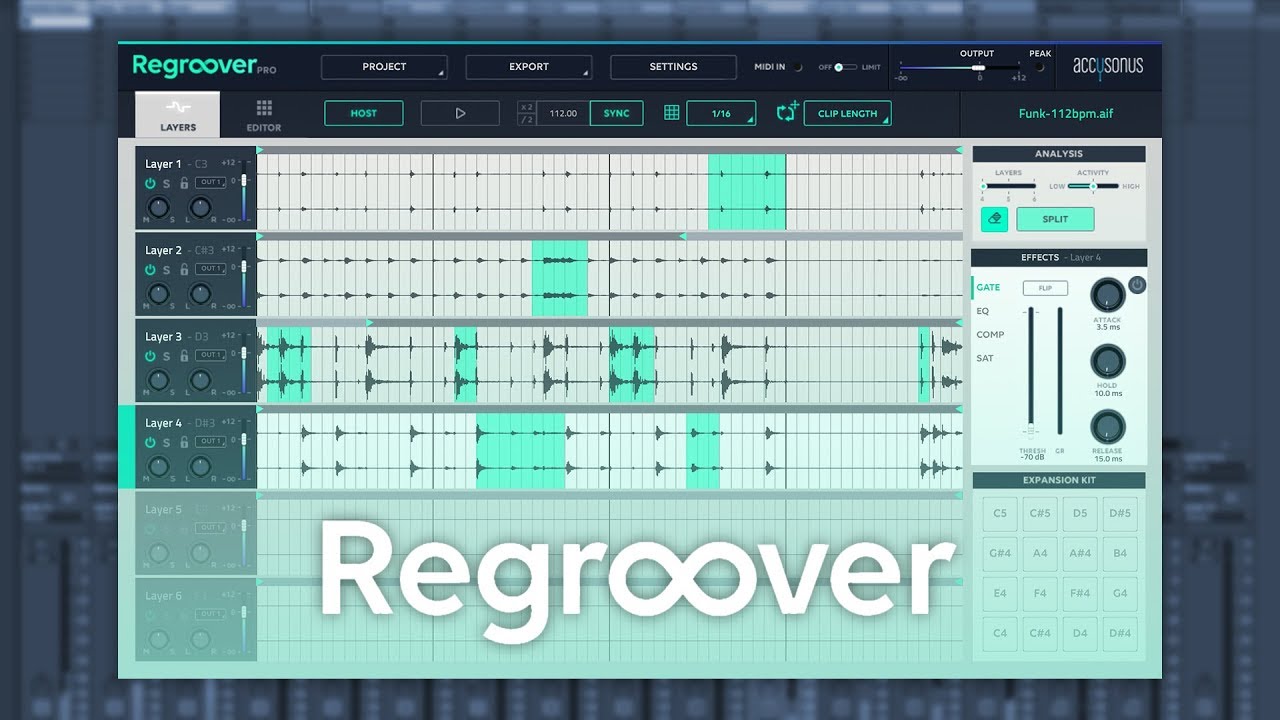The height and width of the screenshot is (720, 1280).
Task: Enable HOST transport mode
Action: click(x=364, y=113)
